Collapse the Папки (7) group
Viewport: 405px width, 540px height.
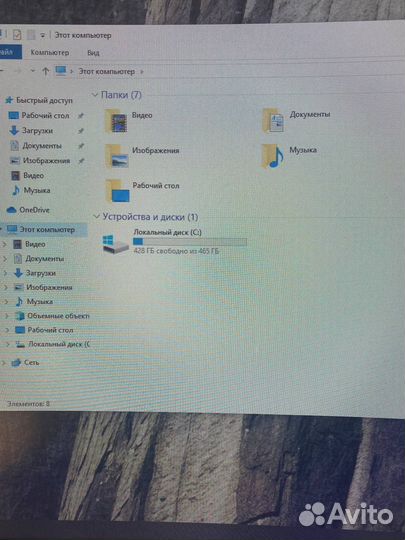(95, 95)
